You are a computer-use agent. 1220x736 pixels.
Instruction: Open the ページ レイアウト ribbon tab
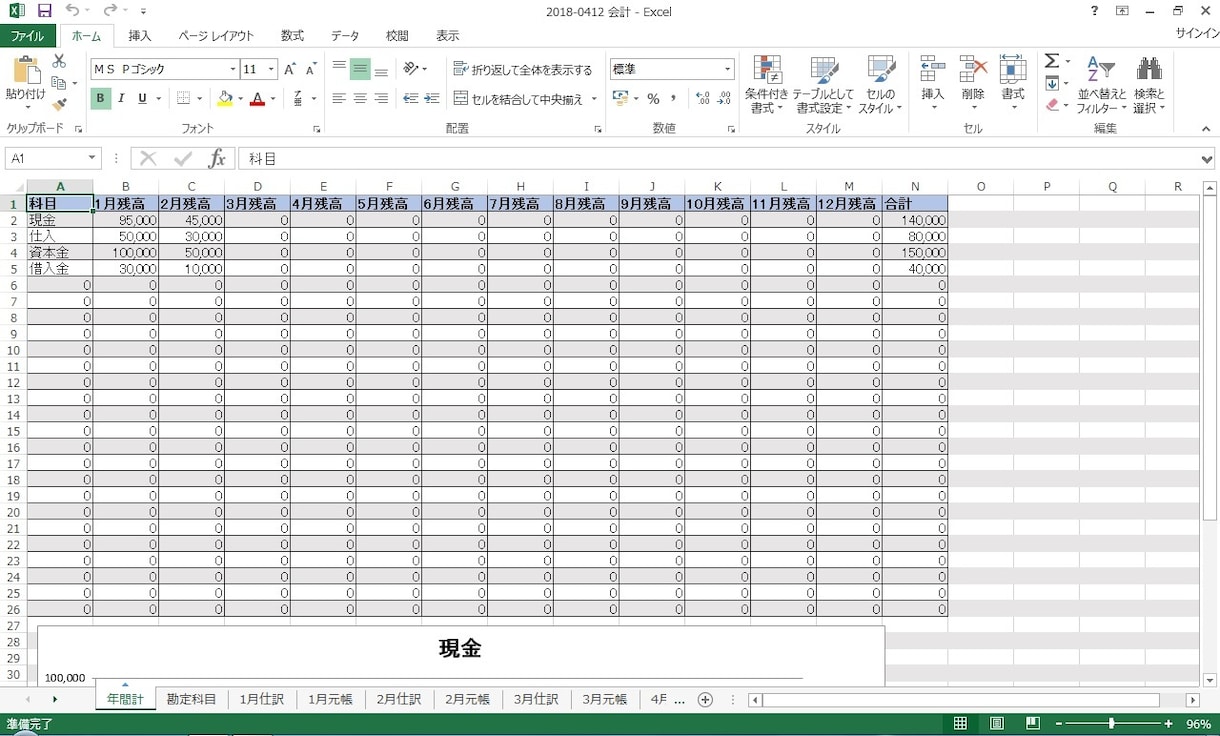click(x=216, y=35)
